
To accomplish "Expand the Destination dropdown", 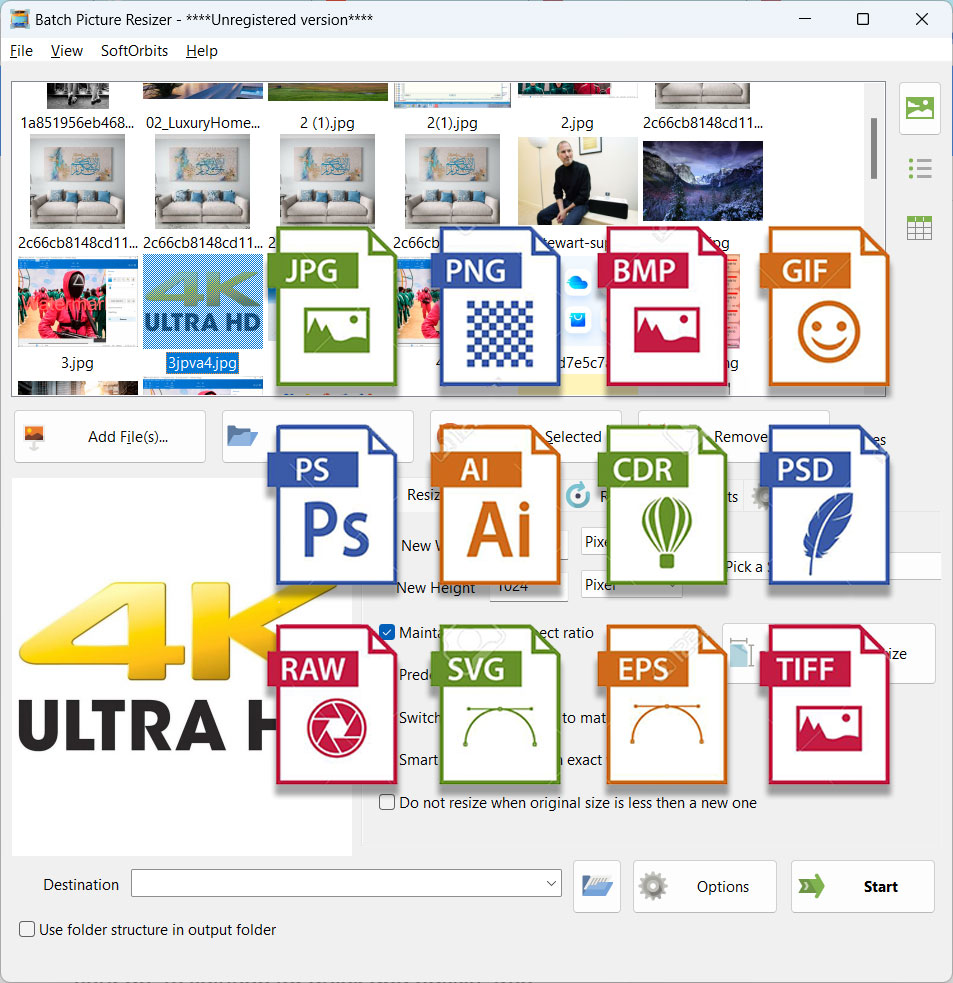I will point(551,883).
